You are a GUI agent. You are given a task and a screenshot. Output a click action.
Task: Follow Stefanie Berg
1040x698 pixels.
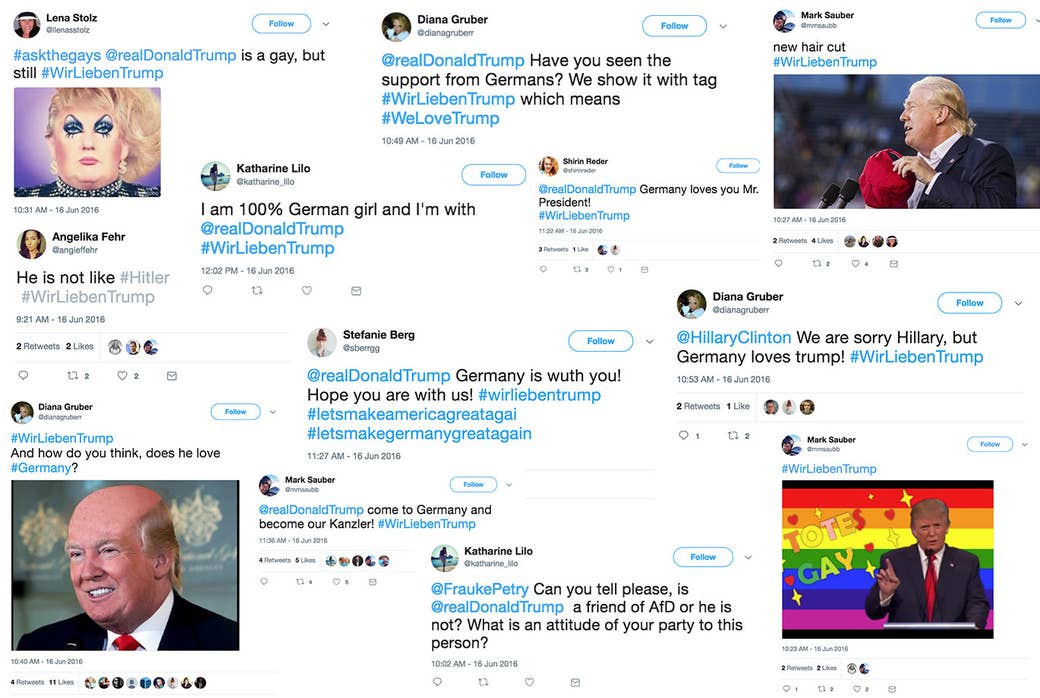[x=600, y=341]
